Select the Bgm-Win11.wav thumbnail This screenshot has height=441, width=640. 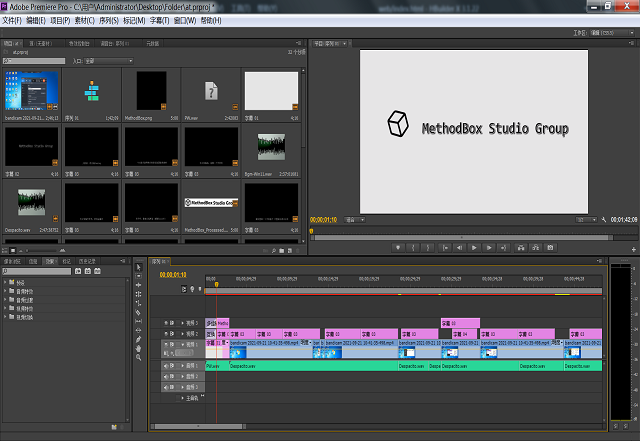[x=271, y=147]
